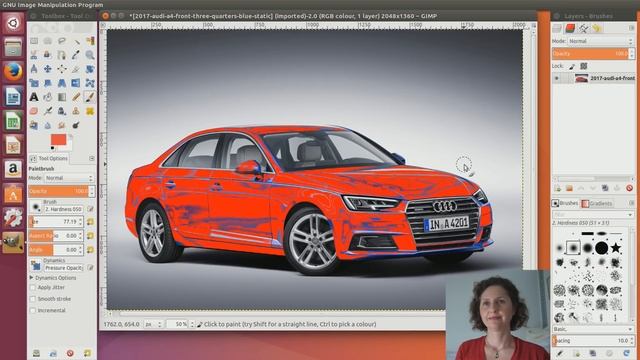The height and width of the screenshot is (360, 640).
Task: Select the Eraser tool
Action: click(34, 111)
